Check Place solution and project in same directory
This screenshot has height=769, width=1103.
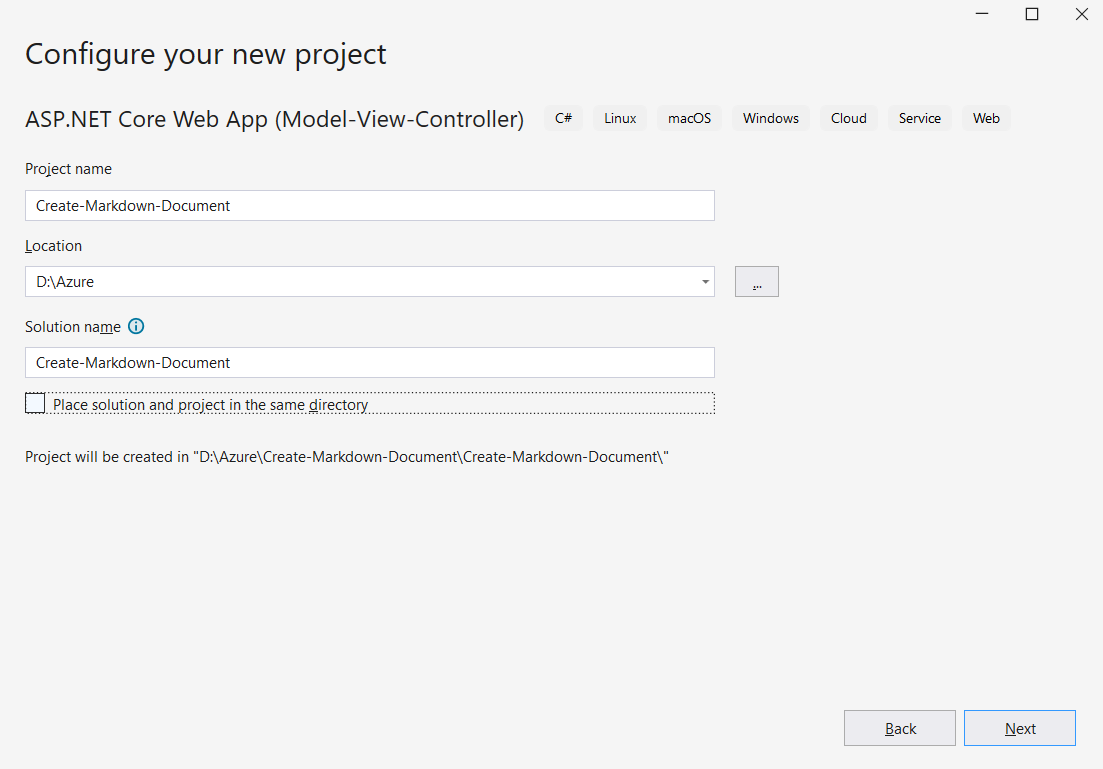[35, 403]
